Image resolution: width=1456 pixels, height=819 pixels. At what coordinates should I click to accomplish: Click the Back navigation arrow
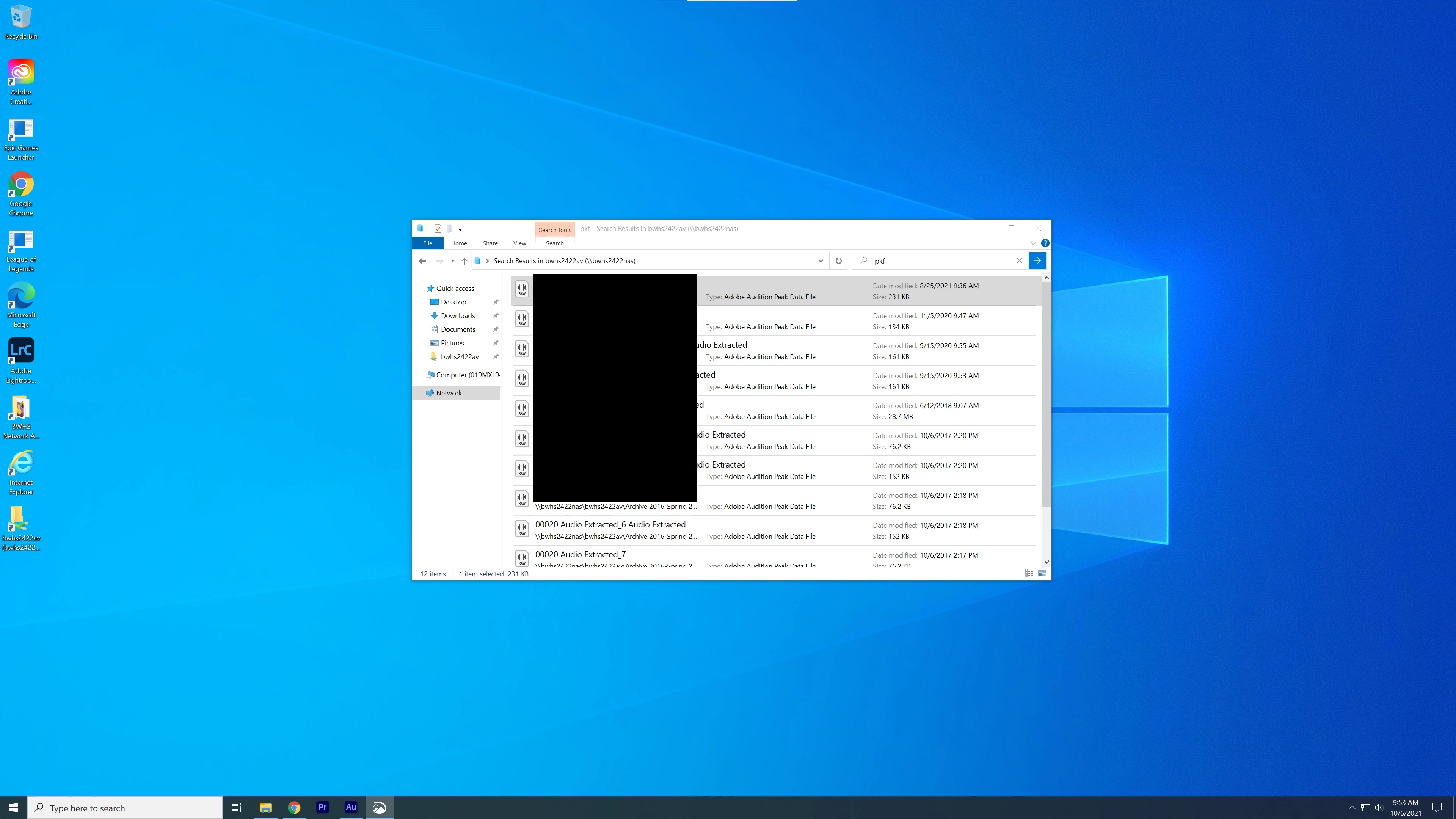[422, 260]
